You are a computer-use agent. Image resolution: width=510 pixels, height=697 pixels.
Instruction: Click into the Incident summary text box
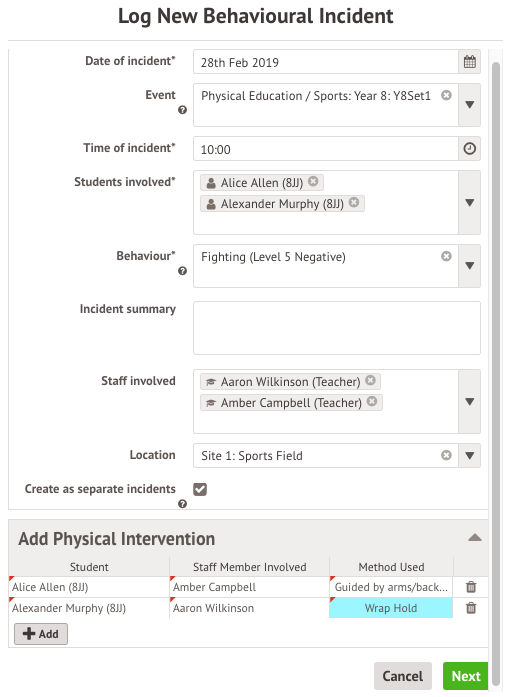(x=337, y=328)
